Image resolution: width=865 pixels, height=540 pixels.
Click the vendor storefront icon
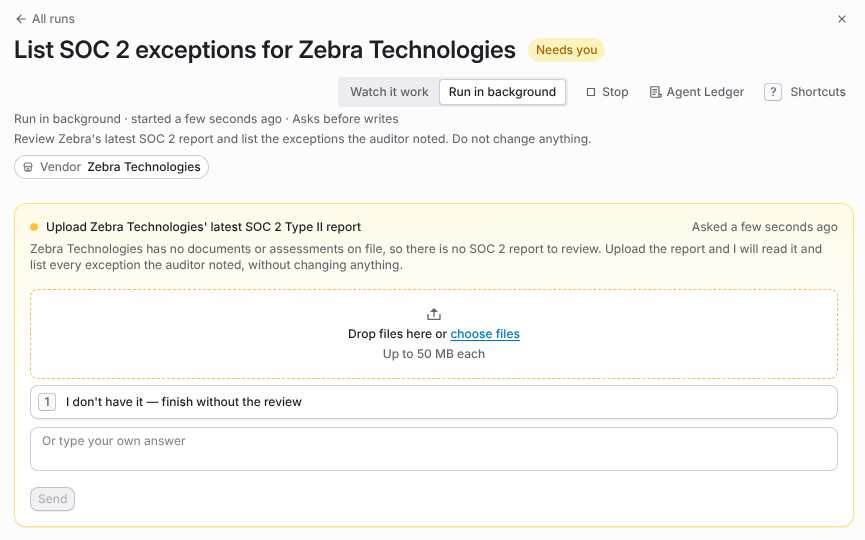[x=28, y=167]
